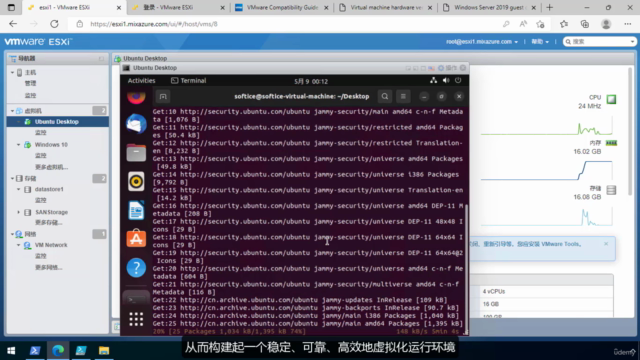Collapse the VM Network tree node

coord(18,245)
